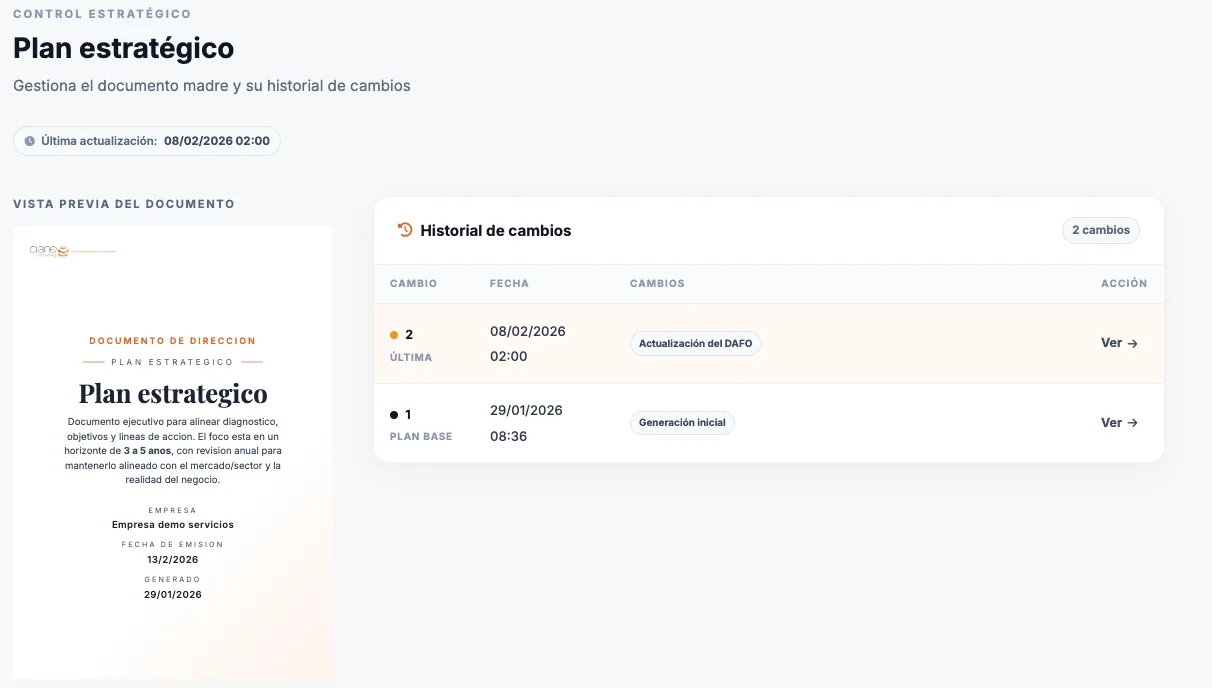The width and height of the screenshot is (1212, 688).
Task: Open version 2 with its Ver arrow link
Action: click(1119, 343)
